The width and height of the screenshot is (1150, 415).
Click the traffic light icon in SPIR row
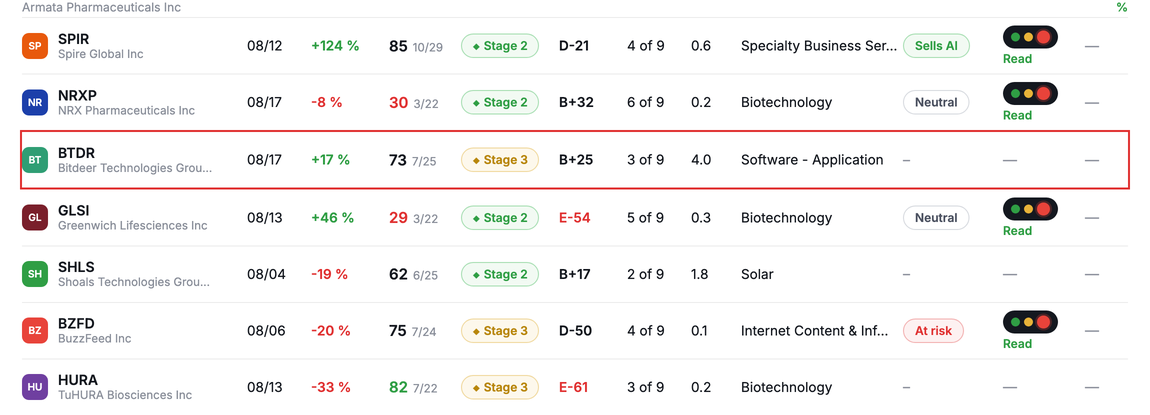tap(1030, 37)
